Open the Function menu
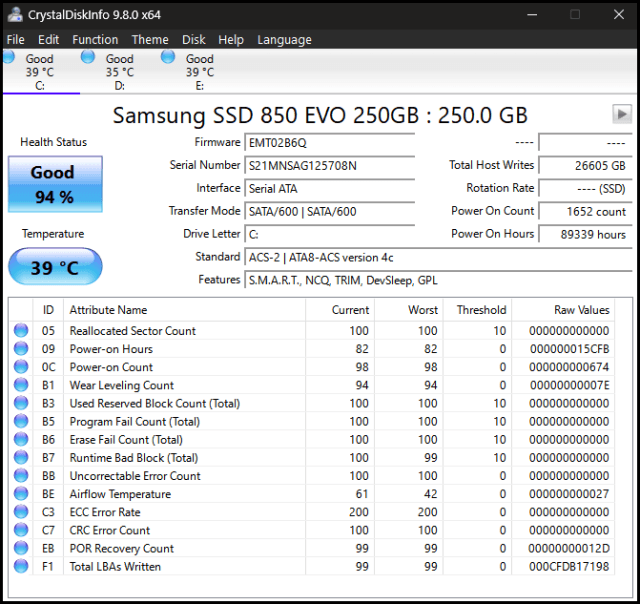Image resolution: width=640 pixels, height=604 pixels. pyautogui.click(x=95, y=40)
